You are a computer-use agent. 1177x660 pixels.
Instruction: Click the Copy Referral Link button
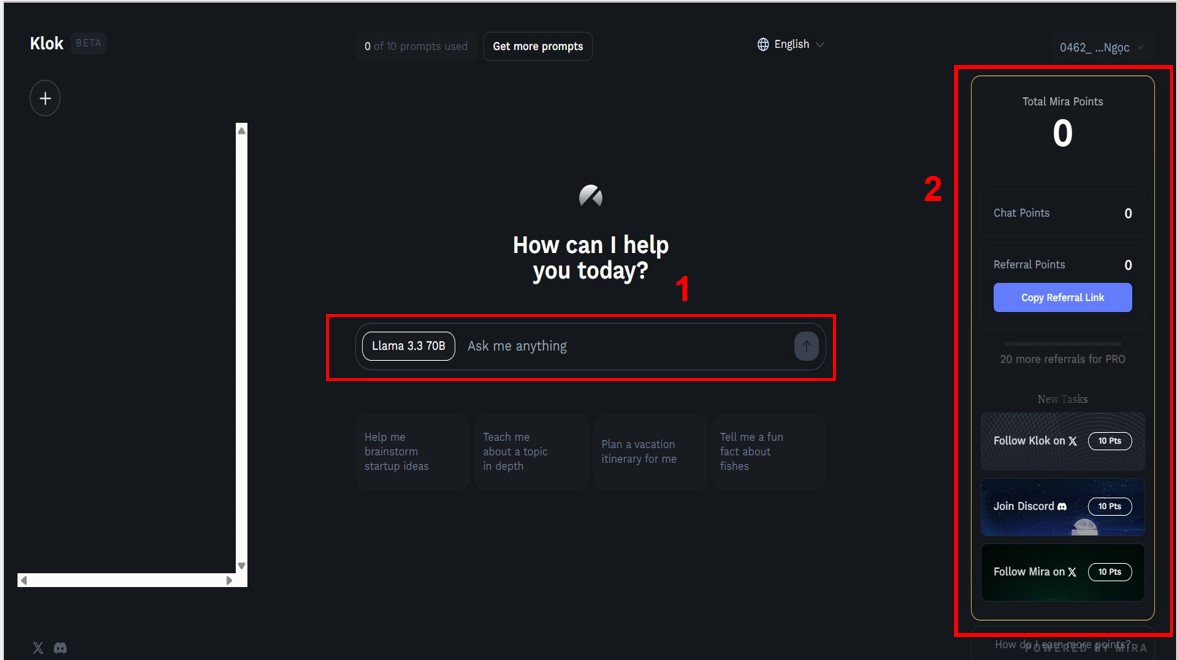(1062, 297)
